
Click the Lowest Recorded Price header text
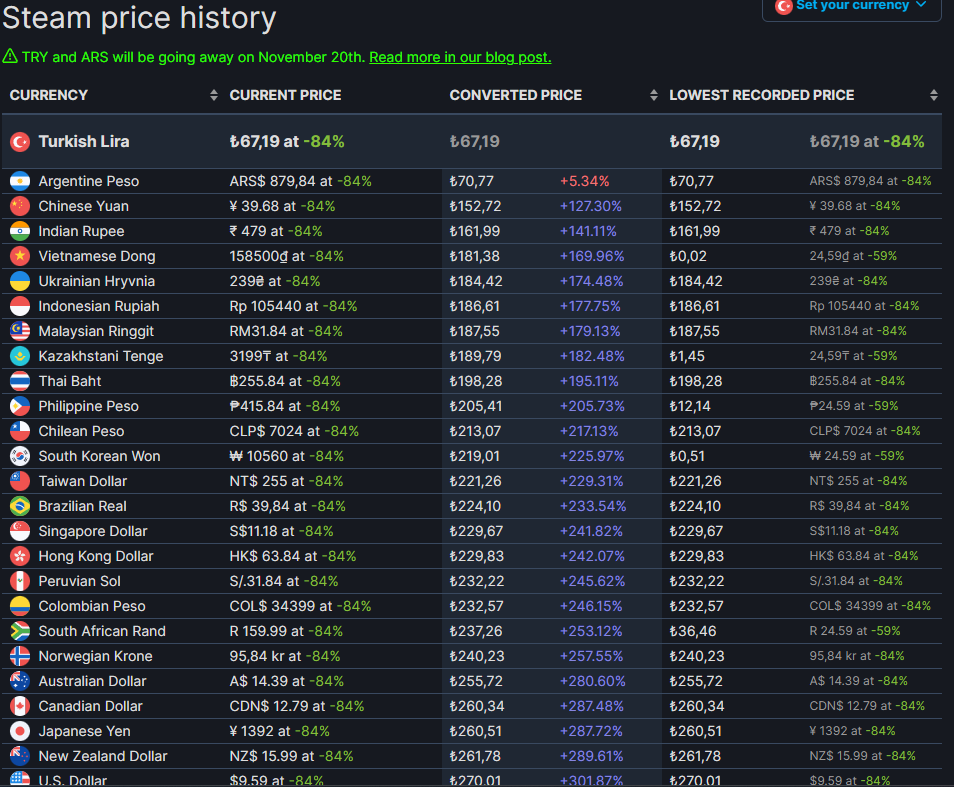762,95
